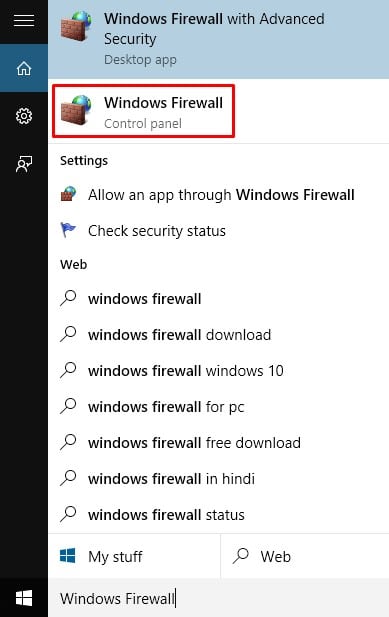The width and height of the screenshot is (389, 617).
Task: Click the Windows Start logo
Action: (24, 598)
